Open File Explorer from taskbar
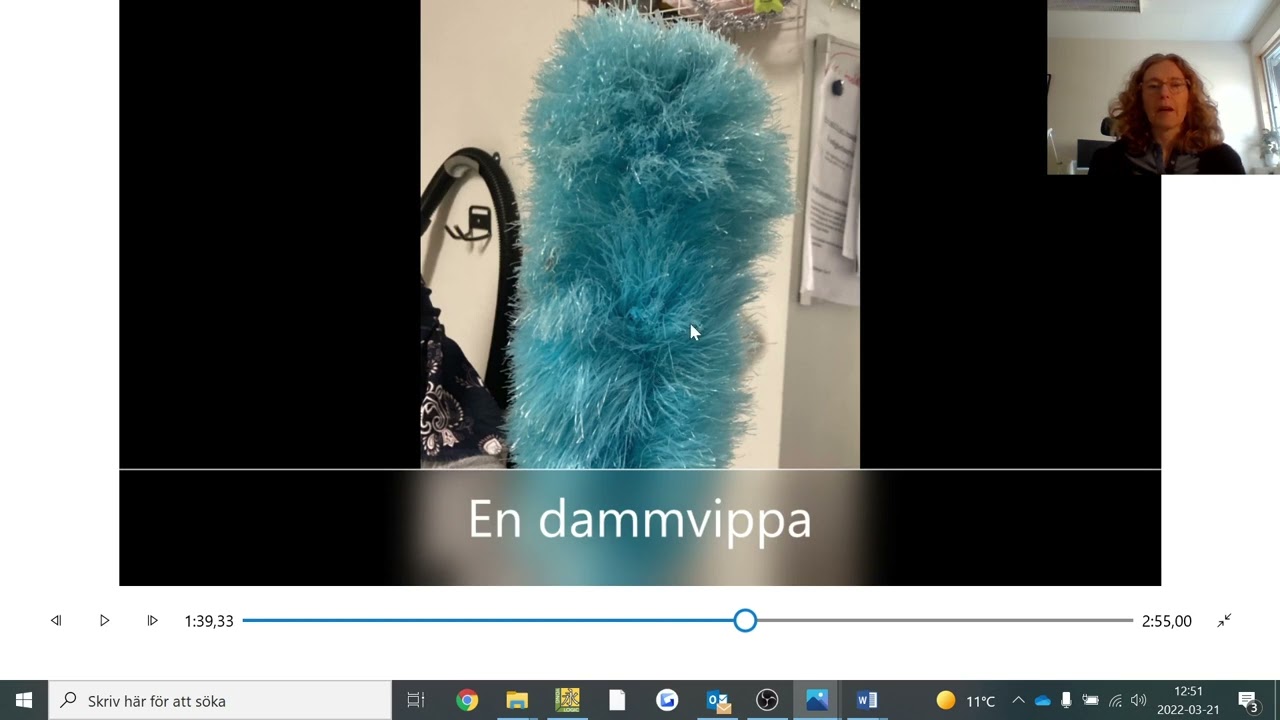The image size is (1280, 720). click(517, 701)
